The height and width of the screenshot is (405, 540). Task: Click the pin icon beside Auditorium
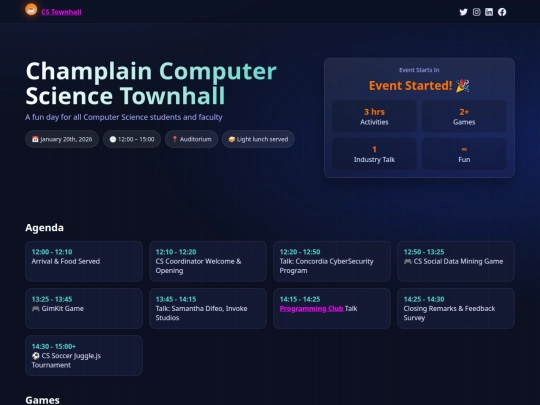click(175, 139)
